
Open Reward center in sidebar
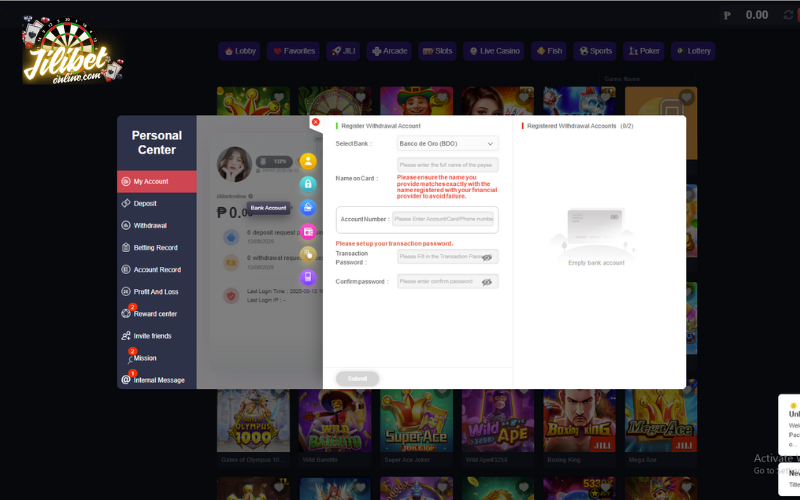click(x=157, y=314)
